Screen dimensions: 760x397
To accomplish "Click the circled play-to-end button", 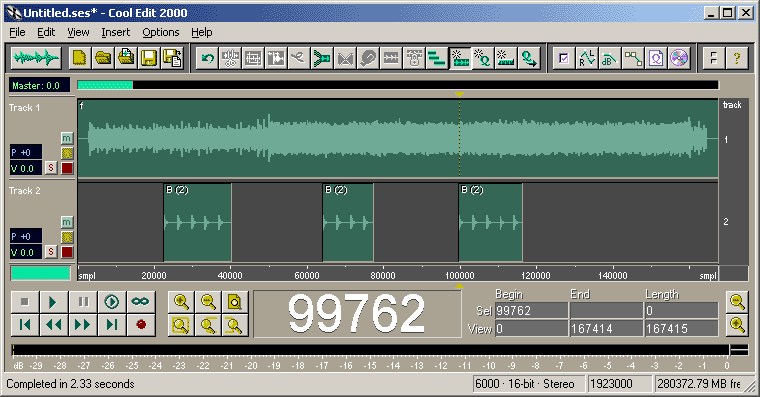I will (112, 302).
